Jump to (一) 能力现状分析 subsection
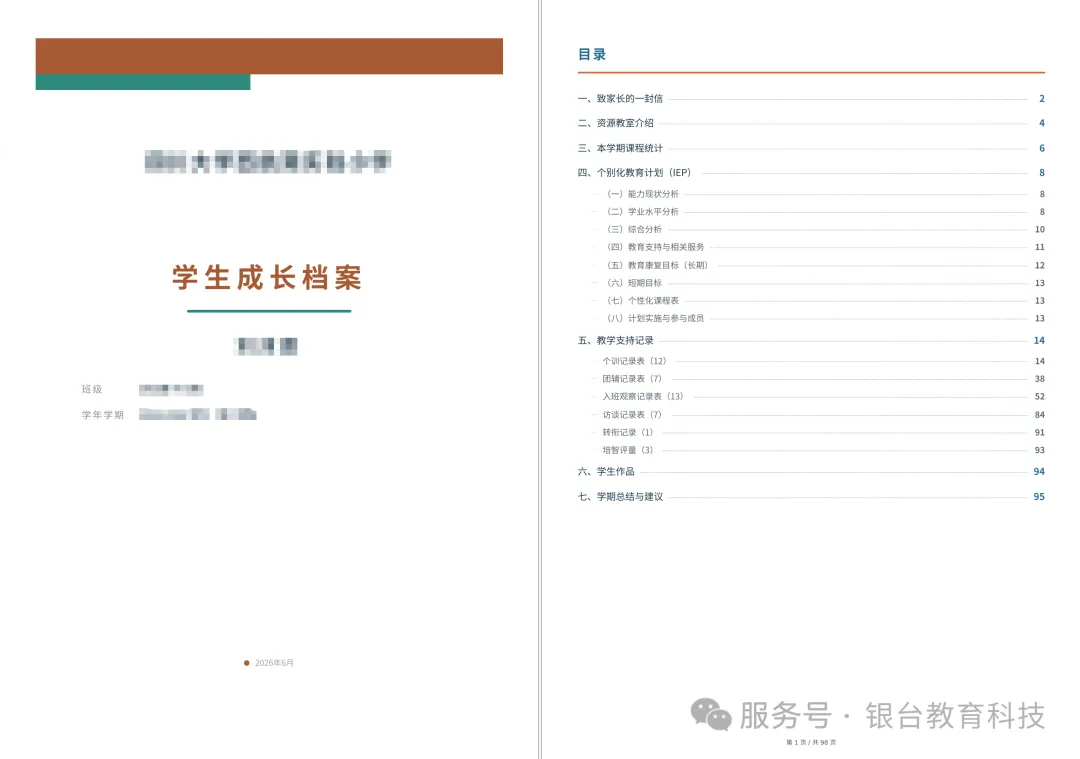 [x=642, y=194]
